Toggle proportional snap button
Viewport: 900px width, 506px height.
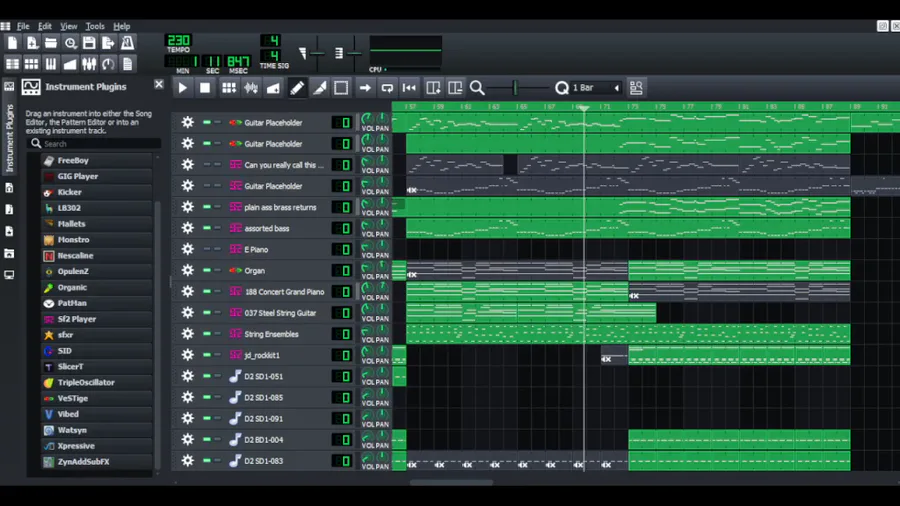click(x=636, y=88)
